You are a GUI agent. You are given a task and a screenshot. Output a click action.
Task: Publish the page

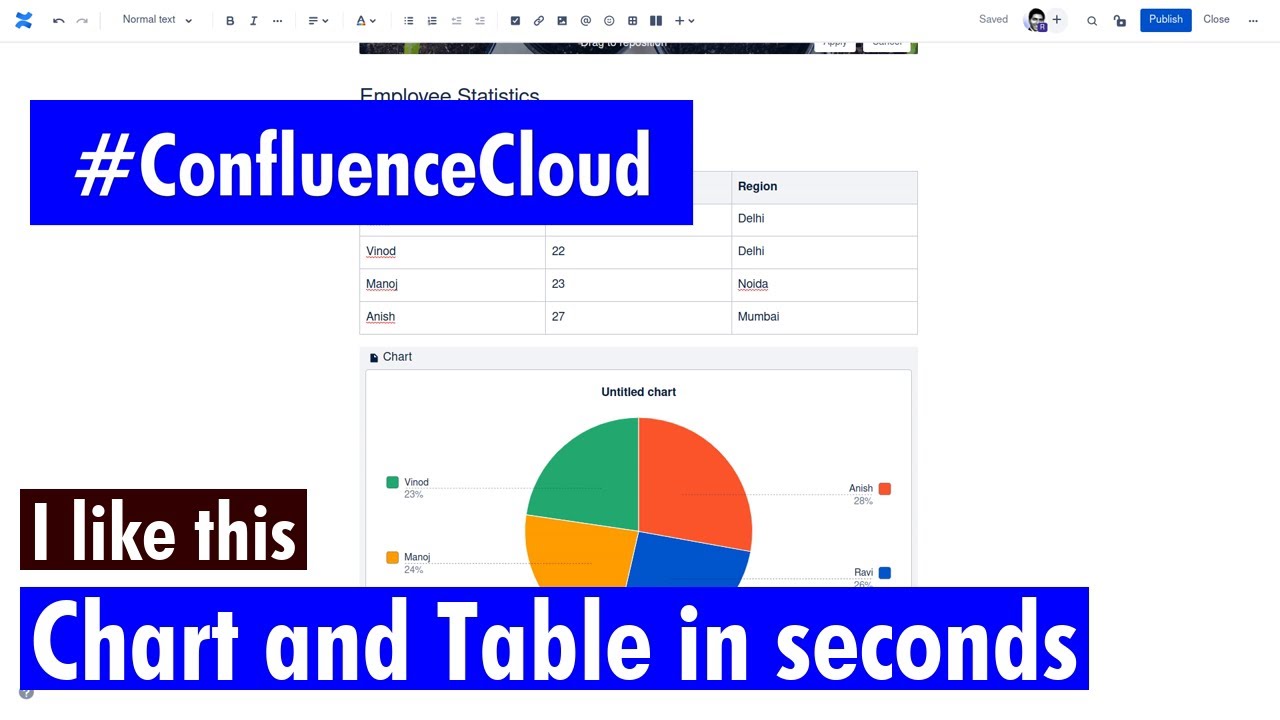pos(1165,19)
